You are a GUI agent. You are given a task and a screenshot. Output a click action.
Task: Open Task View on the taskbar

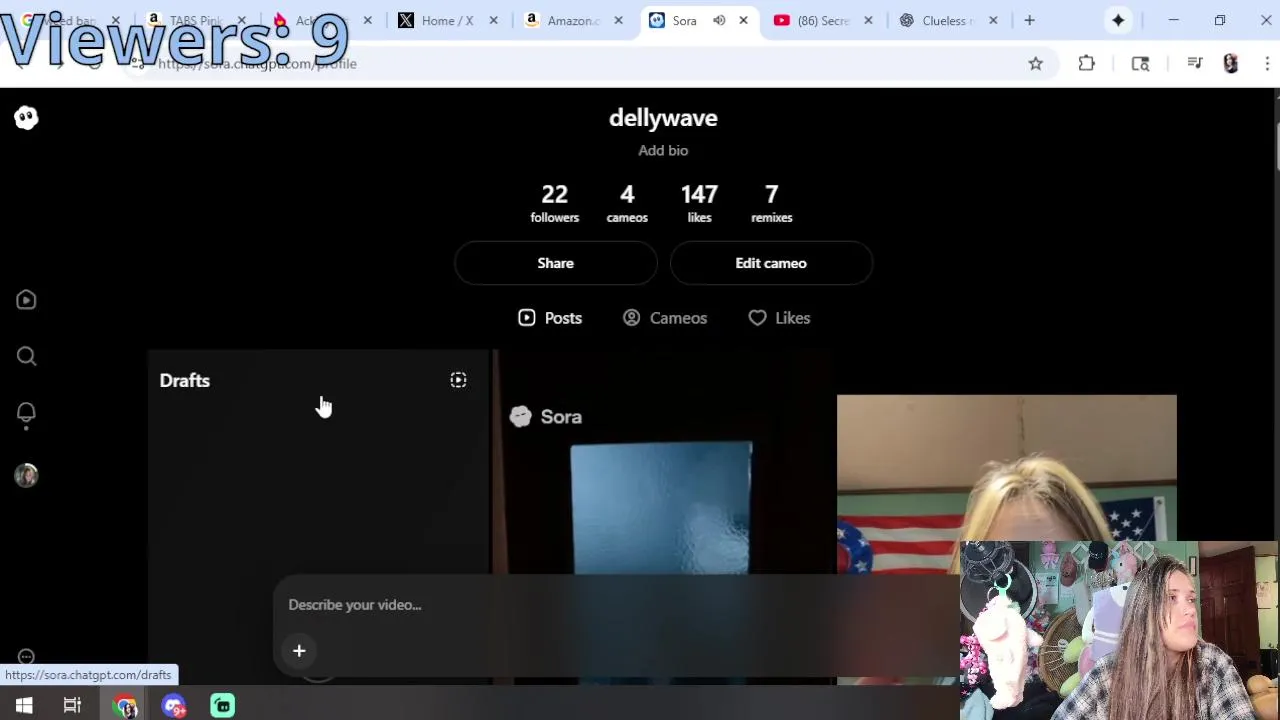[x=72, y=706]
